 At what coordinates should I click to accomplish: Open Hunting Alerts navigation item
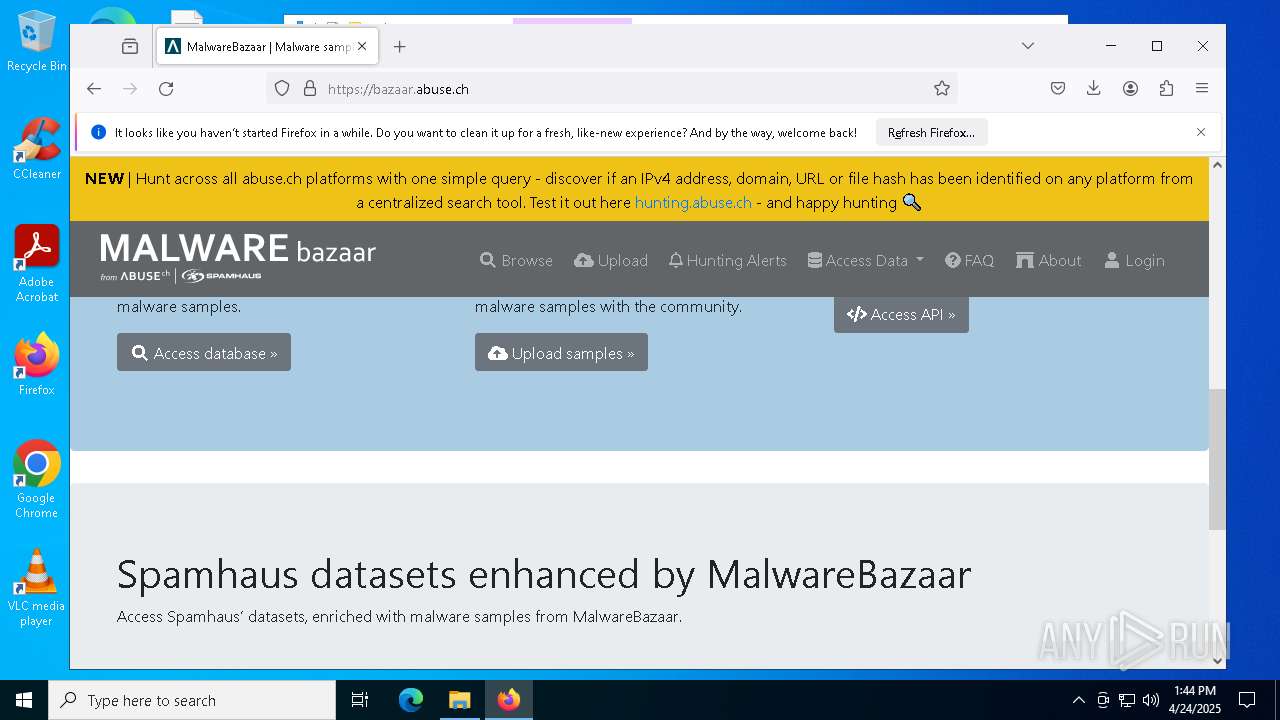(x=728, y=260)
